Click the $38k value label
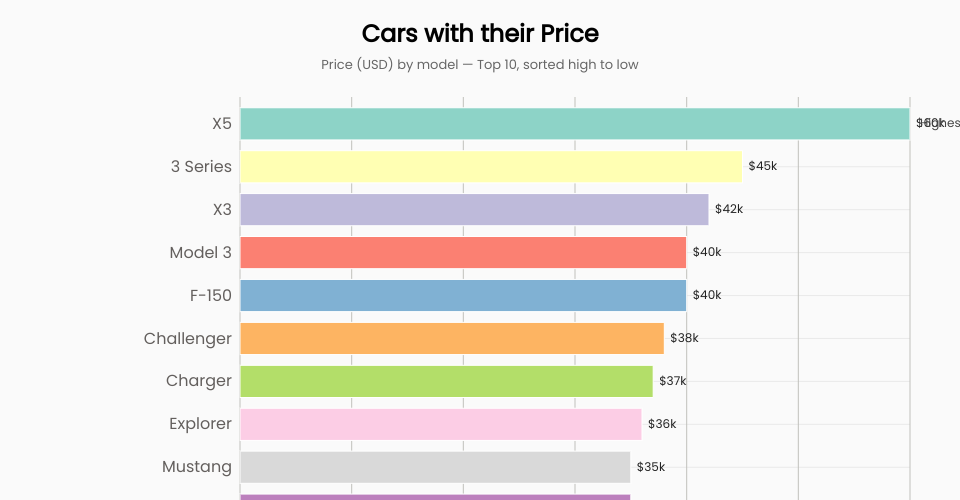960x500 pixels. coord(684,338)
